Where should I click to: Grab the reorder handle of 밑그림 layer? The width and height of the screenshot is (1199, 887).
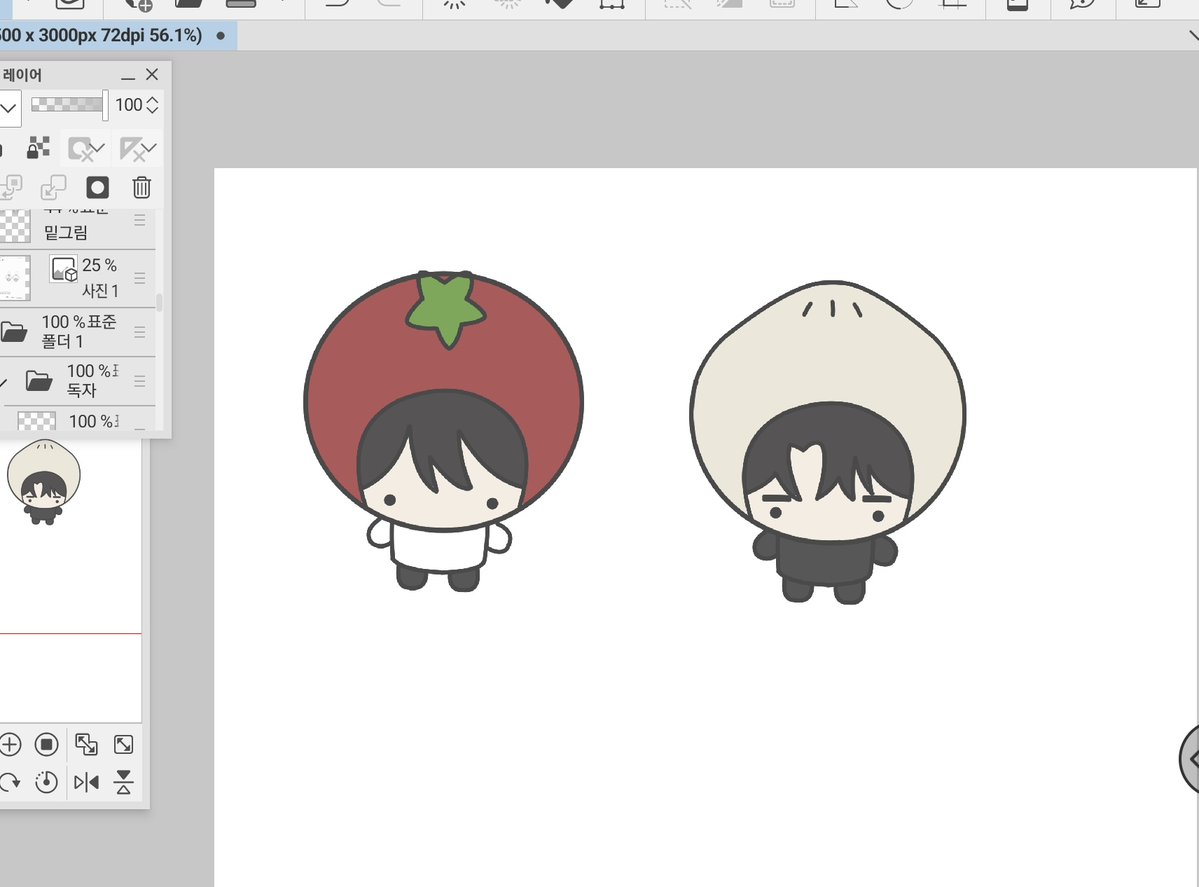pos(139,220)
